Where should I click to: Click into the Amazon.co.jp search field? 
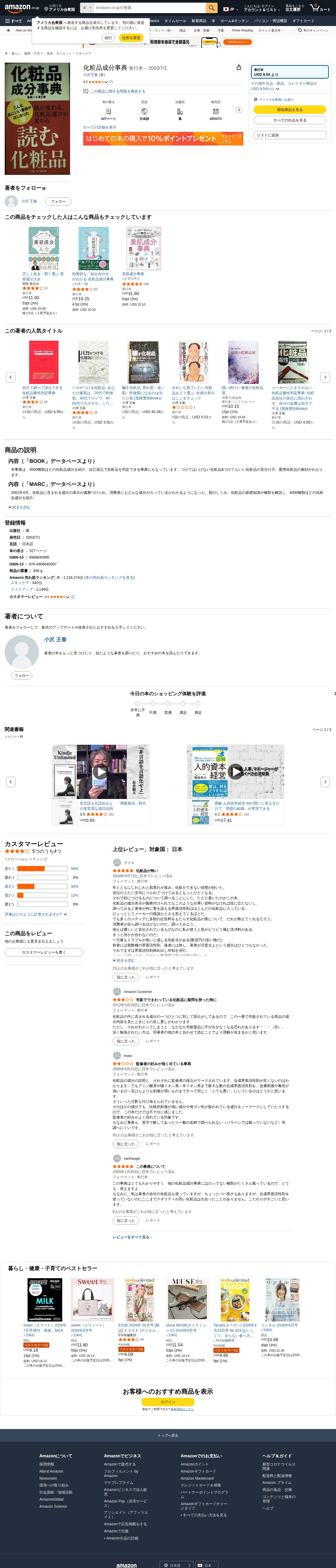coord(149,8)
